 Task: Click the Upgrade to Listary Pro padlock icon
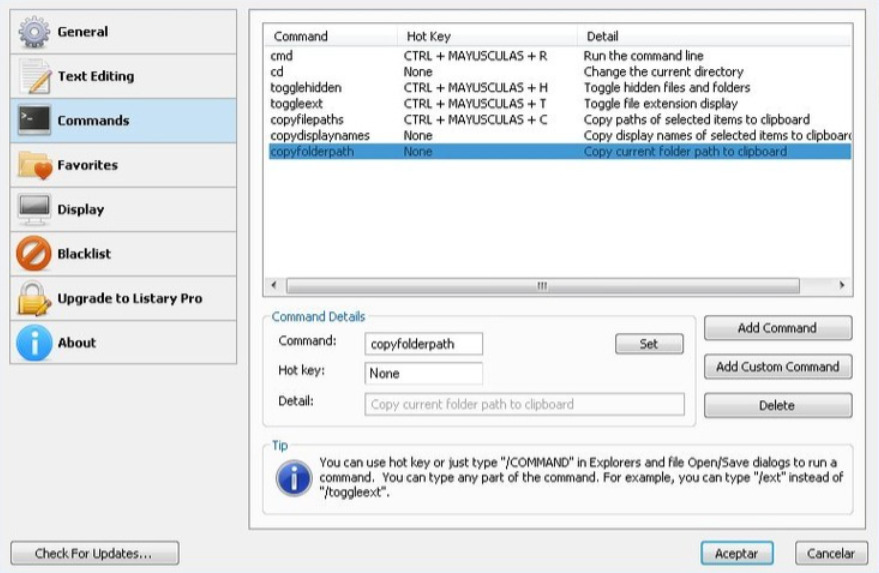click(34, 298)
